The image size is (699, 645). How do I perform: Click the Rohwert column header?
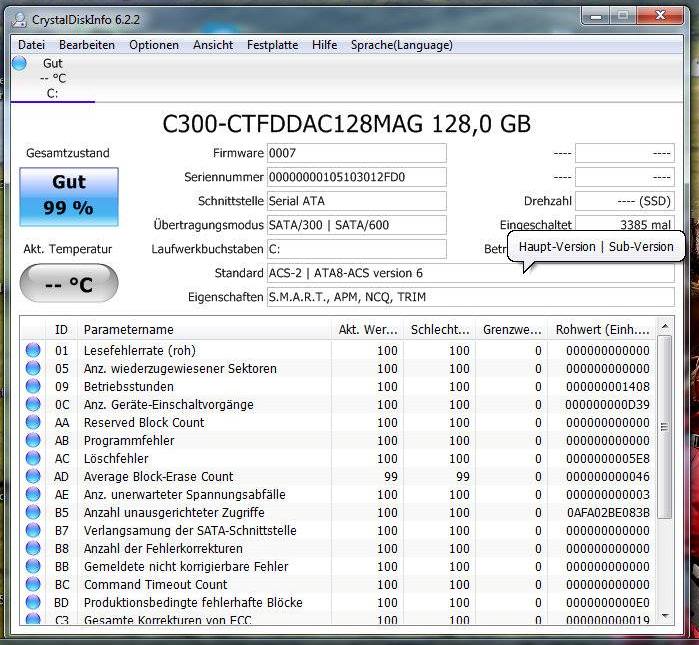coord(602,329)
